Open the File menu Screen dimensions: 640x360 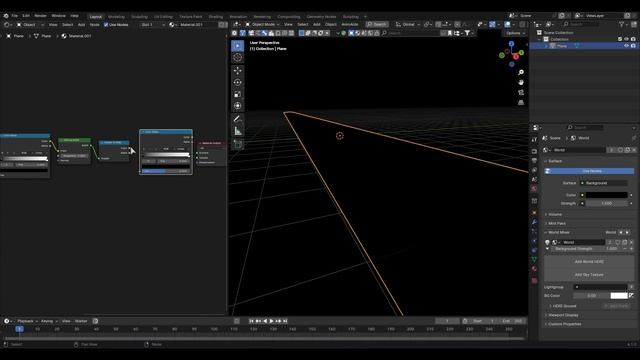[15, 16]
